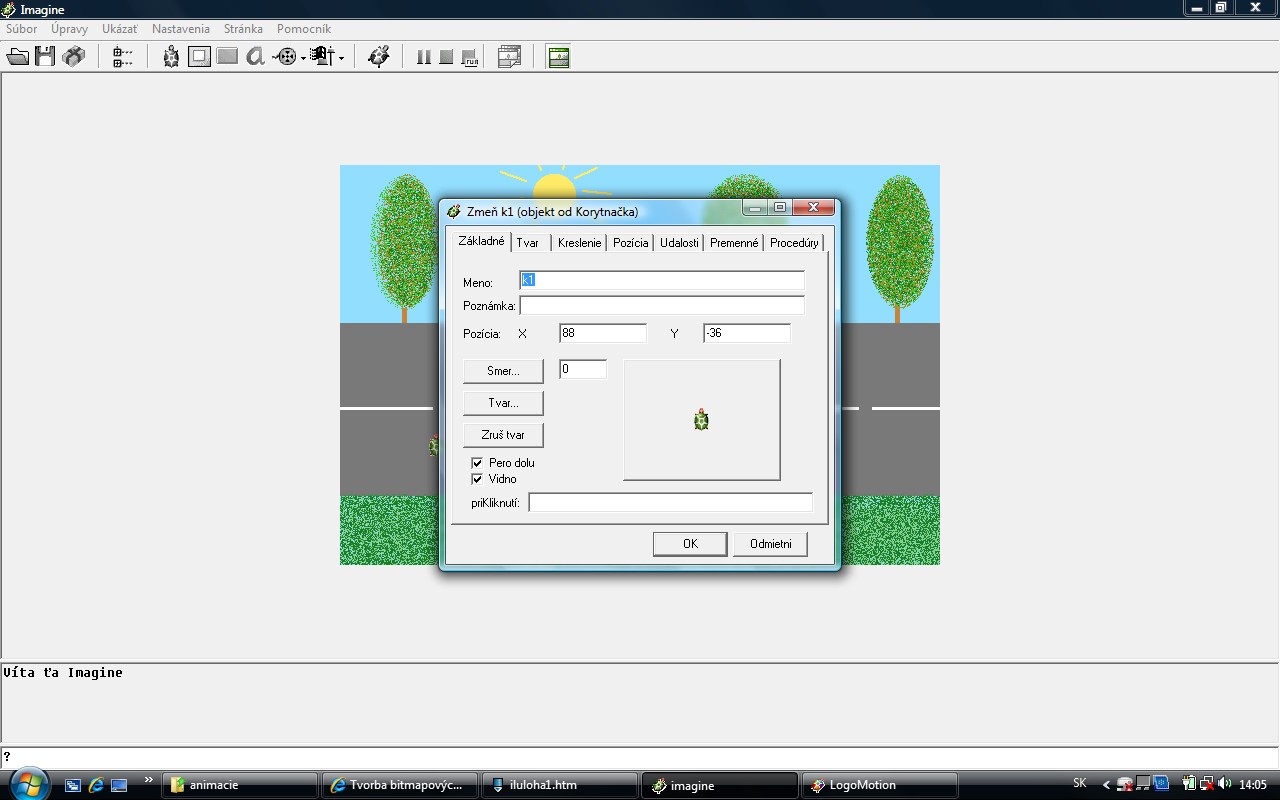Switch to animacie taskbar window
1280x800 pixels.
click(240, 785)
